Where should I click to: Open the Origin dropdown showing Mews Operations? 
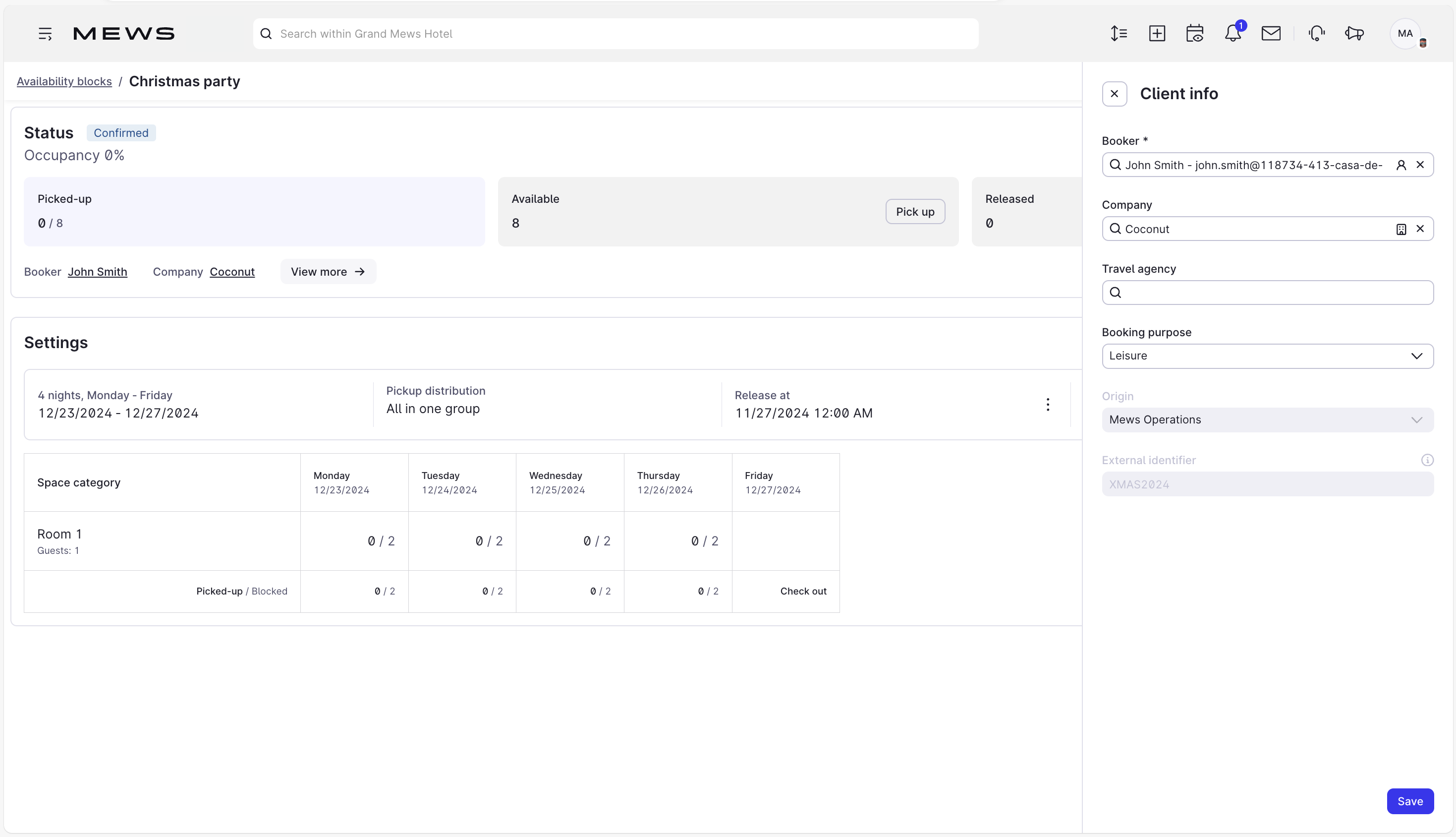(1416, 419)
